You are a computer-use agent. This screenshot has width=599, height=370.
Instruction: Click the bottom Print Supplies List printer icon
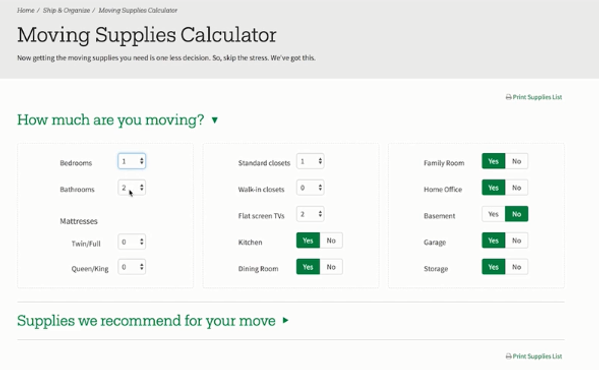[508, 356]
